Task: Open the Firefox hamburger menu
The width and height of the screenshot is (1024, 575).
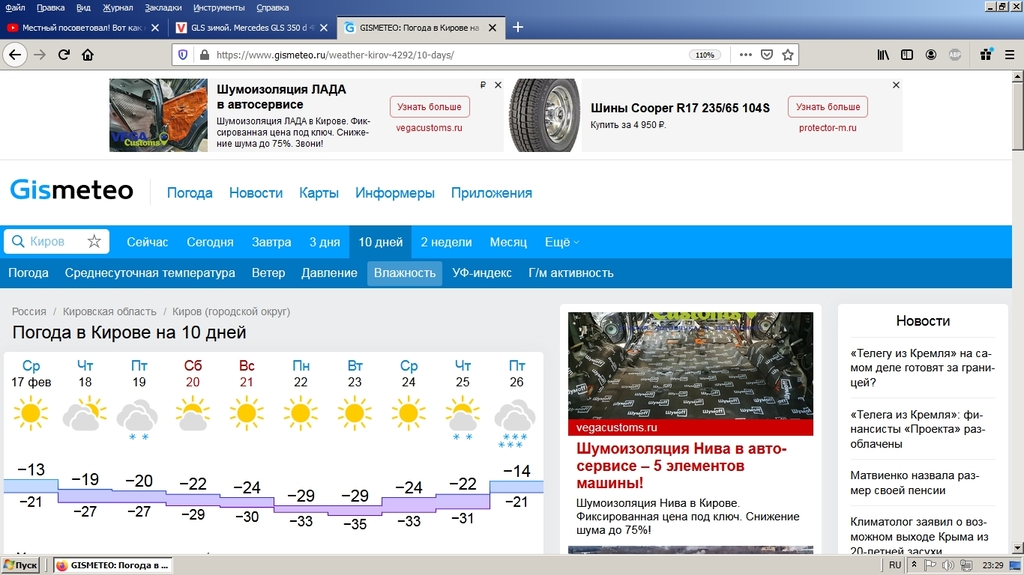Action: pos(1010,55)
